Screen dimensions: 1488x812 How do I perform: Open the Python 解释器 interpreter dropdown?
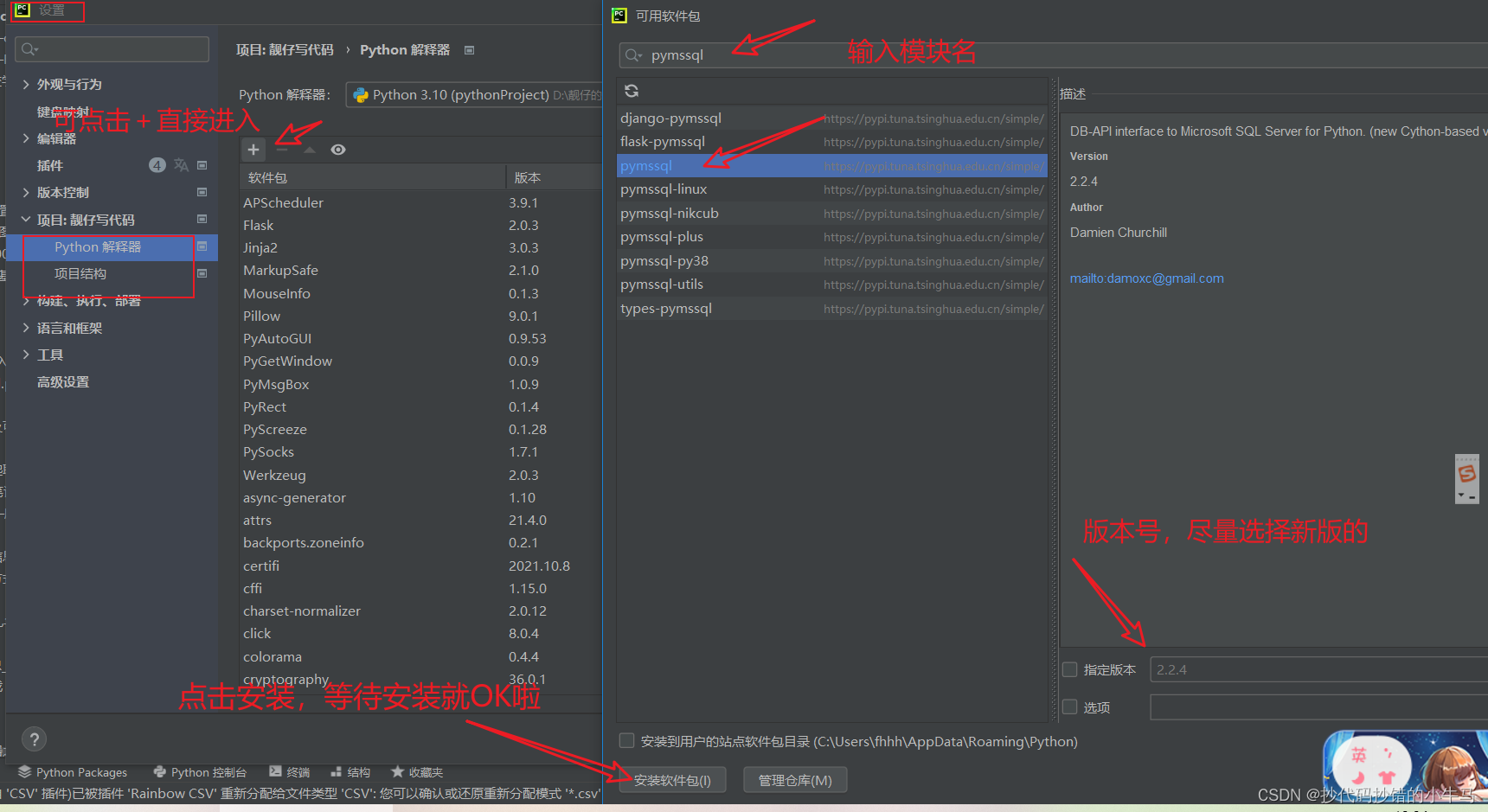[474, 94]
